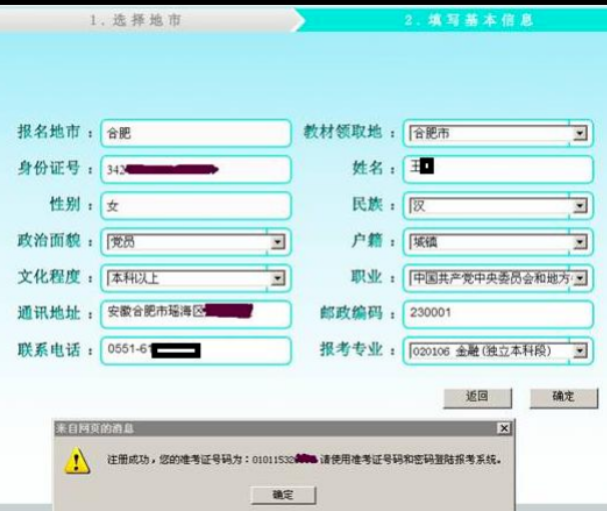Click into the 联系电话 input field

point(195,351)
